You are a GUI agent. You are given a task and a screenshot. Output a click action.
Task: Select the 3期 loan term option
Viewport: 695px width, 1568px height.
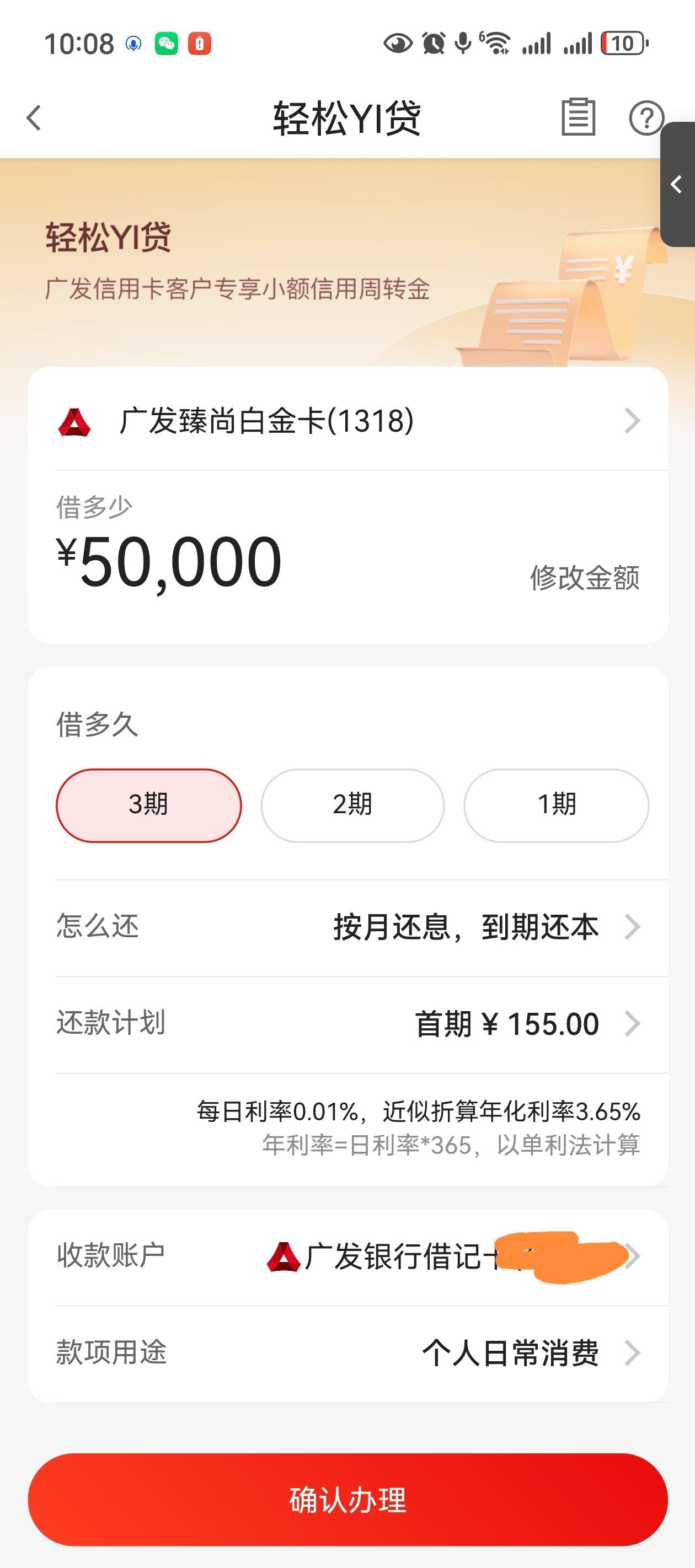pos(148,806)
